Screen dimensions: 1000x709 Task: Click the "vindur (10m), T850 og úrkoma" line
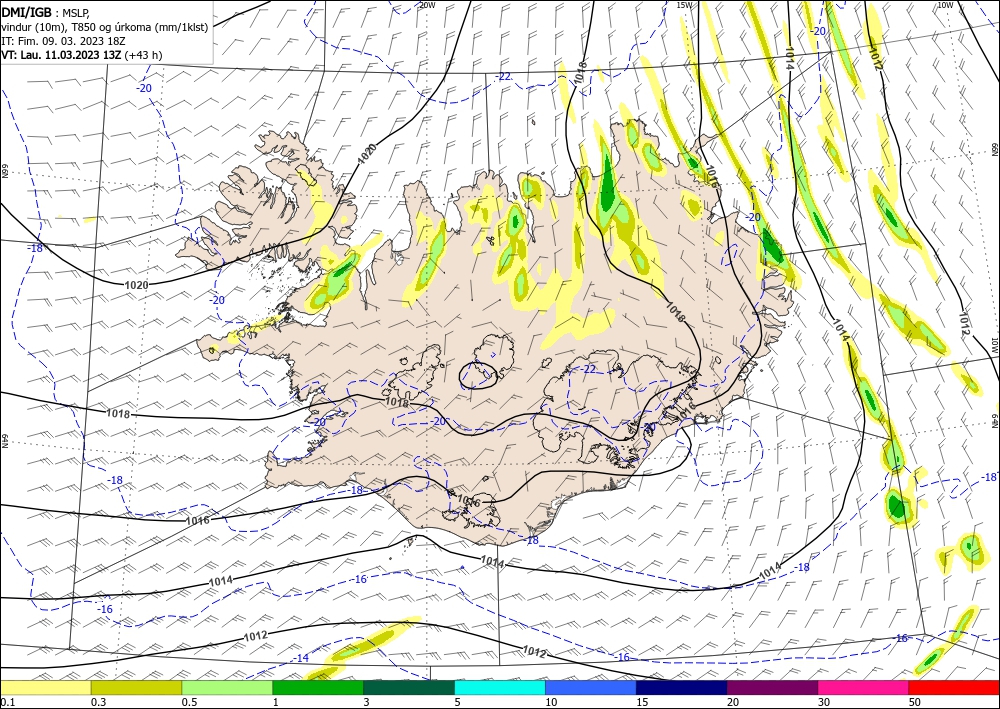[105, 27]
